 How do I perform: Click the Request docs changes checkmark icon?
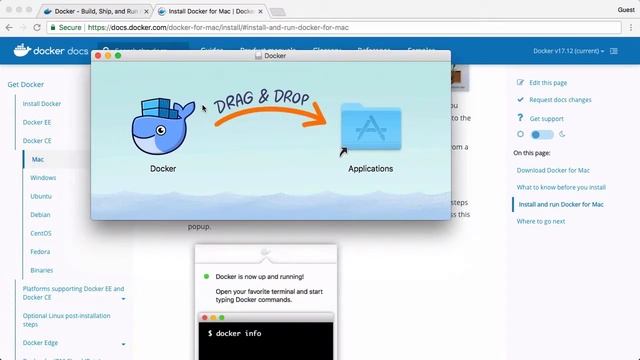pyautogui.click(x=520, y=100)
